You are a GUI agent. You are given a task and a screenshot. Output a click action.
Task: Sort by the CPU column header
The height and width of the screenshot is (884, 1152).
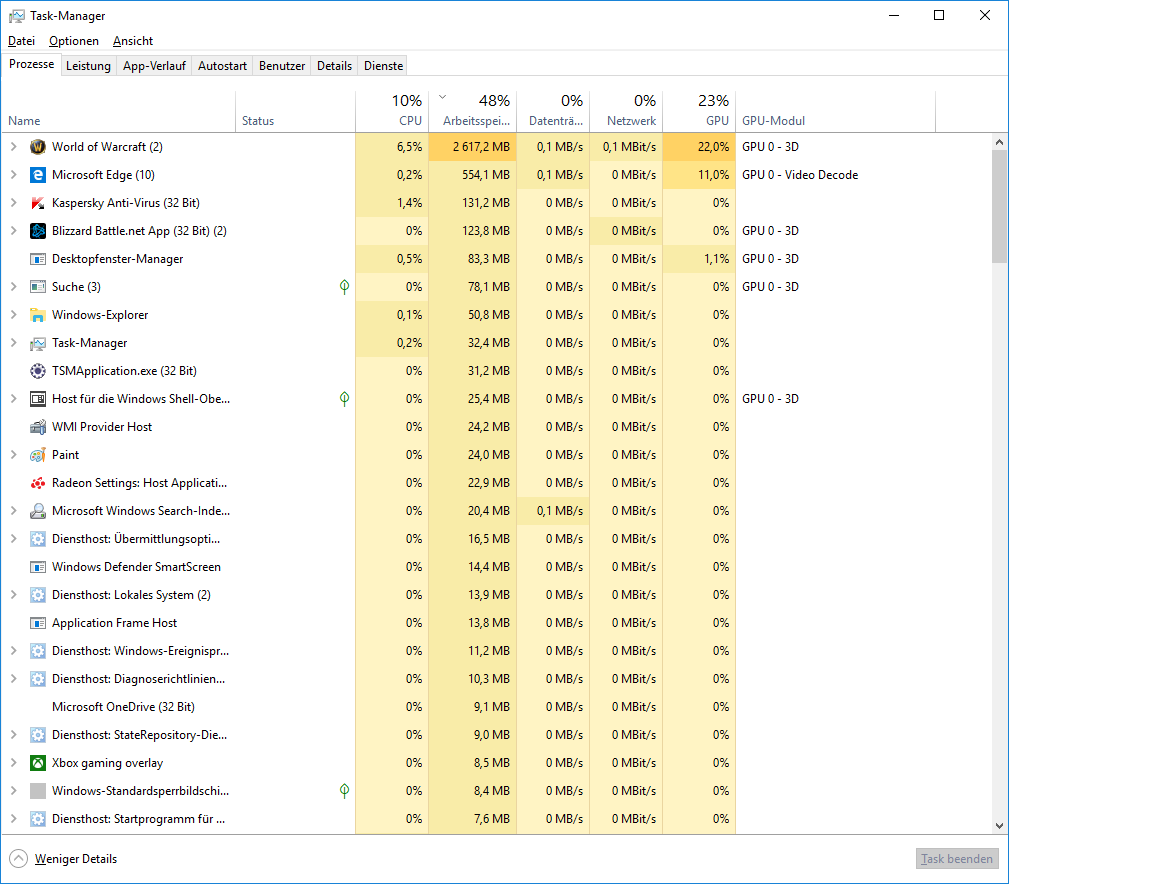392,111
